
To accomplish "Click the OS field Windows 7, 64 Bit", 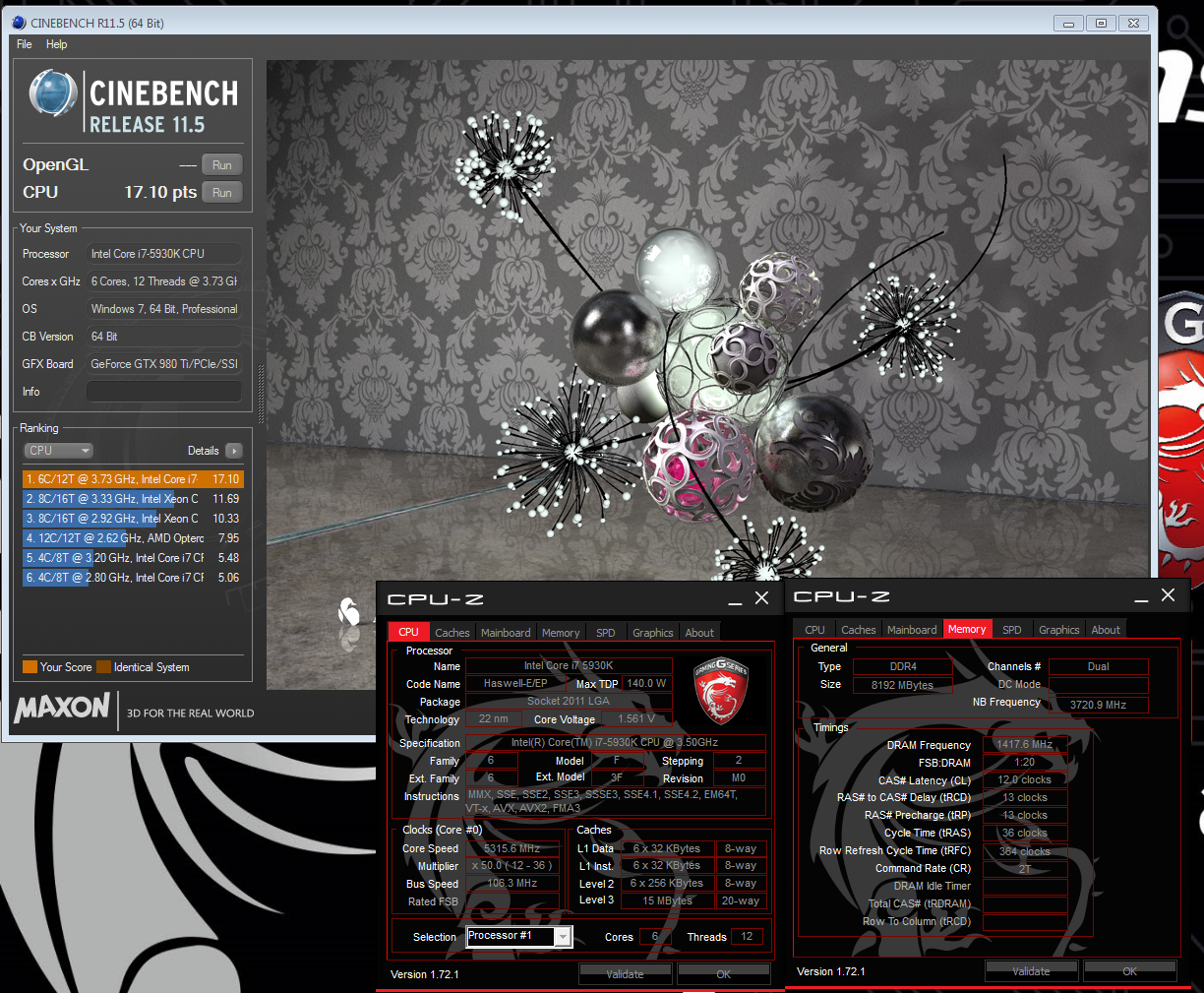I will [x=164, y=309].
